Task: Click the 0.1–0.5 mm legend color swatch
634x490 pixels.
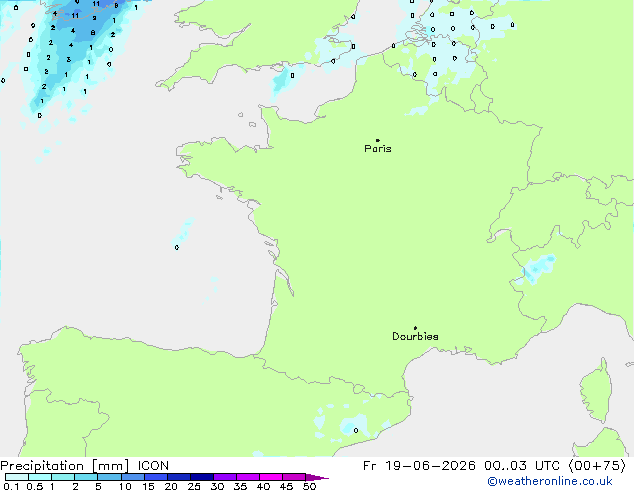Action: [17, 477]
